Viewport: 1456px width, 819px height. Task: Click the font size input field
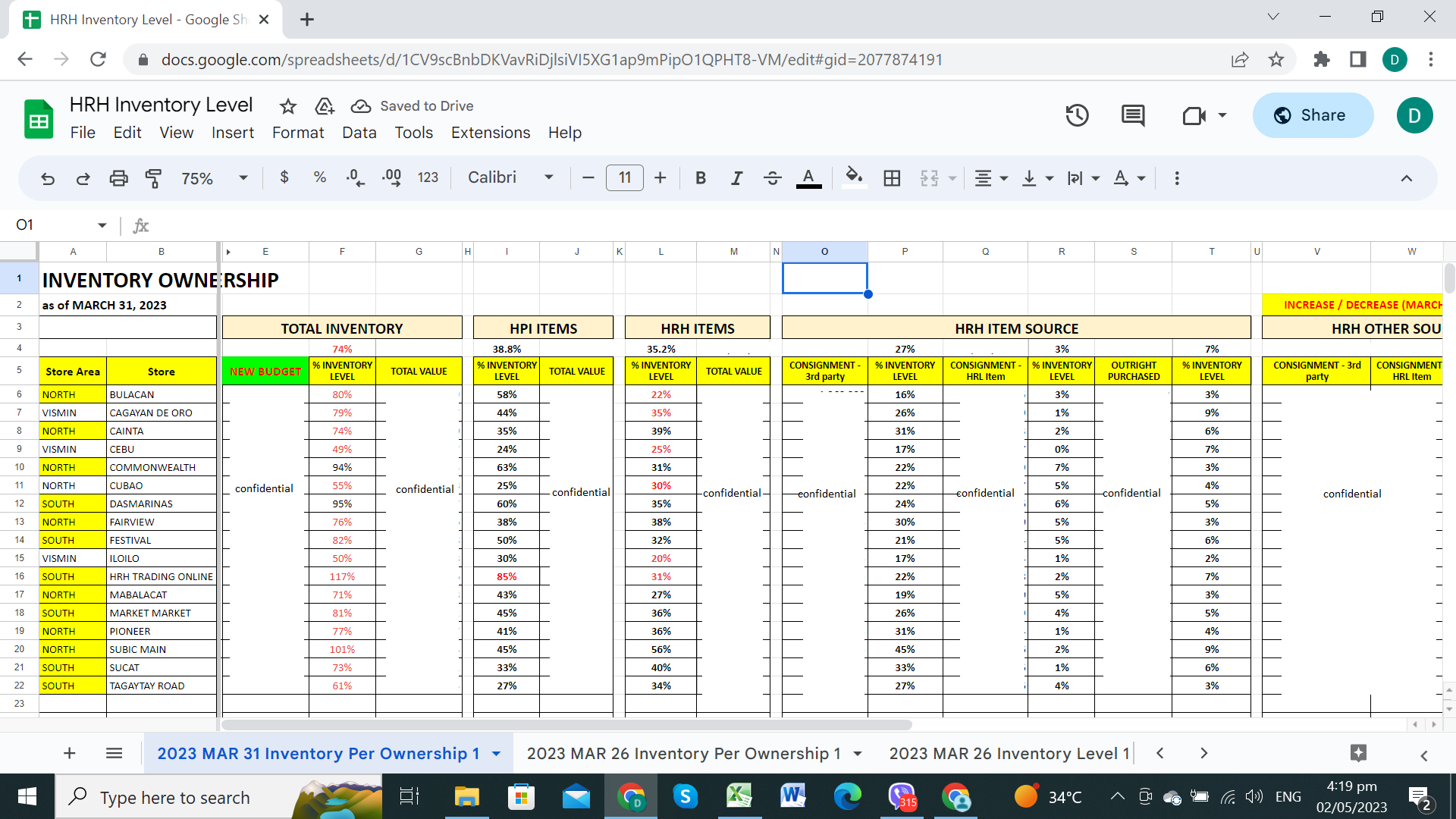[x=624, y=178]
